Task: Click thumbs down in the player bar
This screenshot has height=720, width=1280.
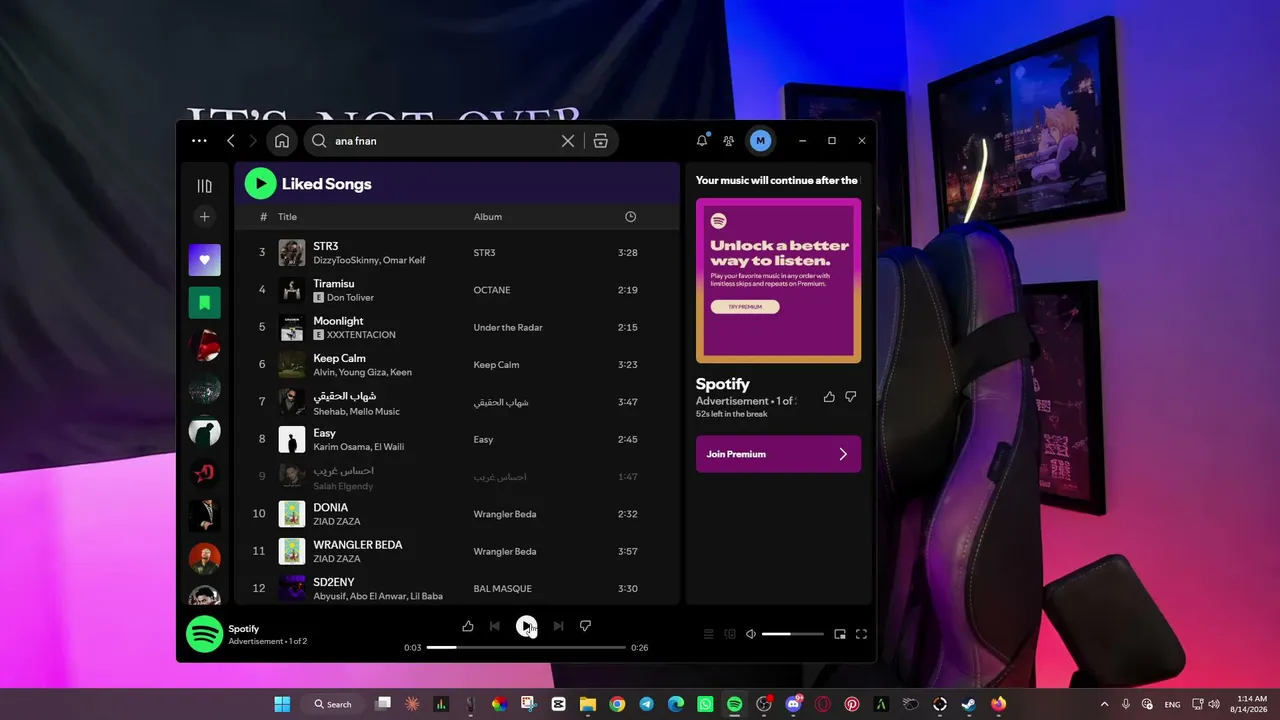Action: click(x=586, y=626)
